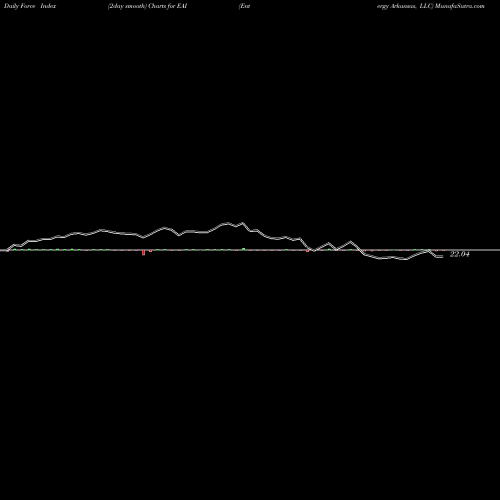Click the '(2day smooth) Charts for EAI' text

[x=147, y=6]
